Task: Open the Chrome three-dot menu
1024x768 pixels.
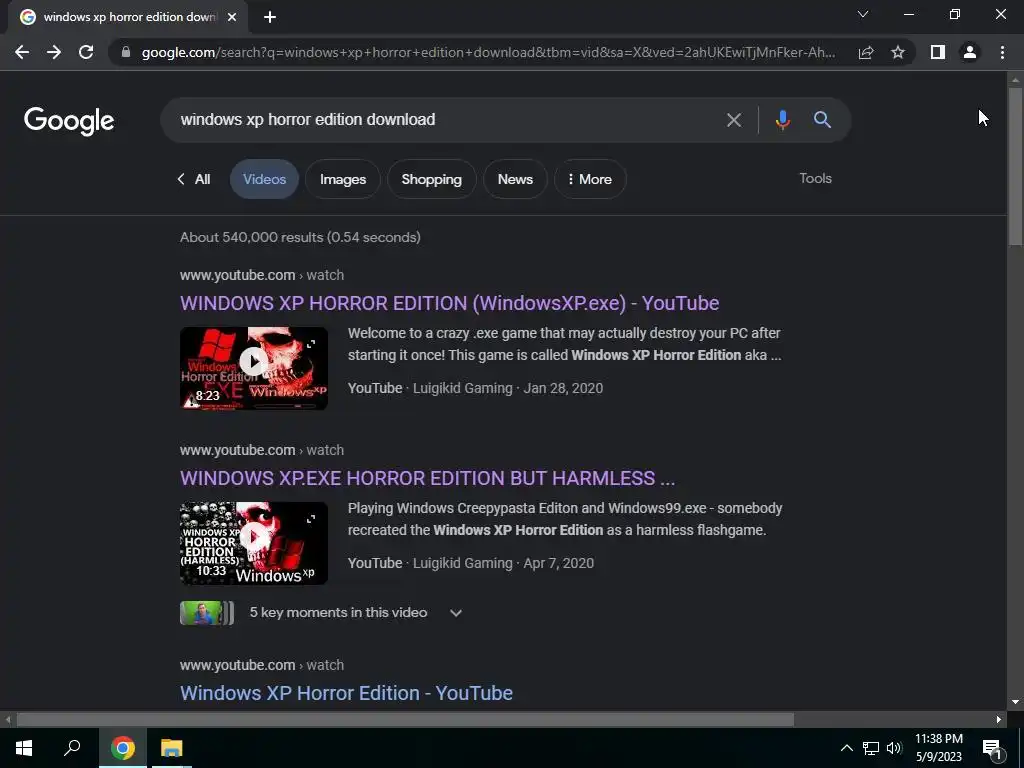Action: coord(1002,52)
